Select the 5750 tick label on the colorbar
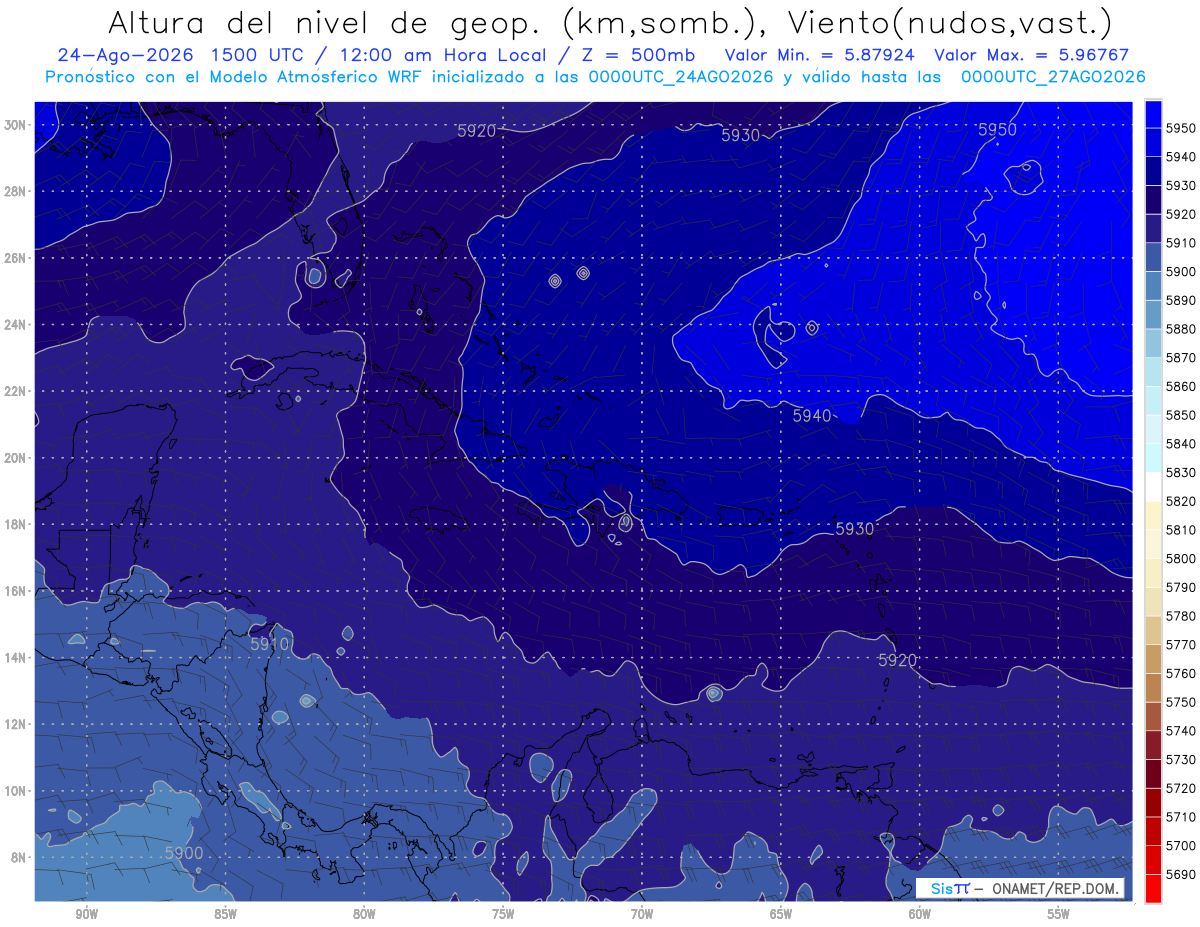The height and width of the screenshot is (927, 1200). 1181,702
